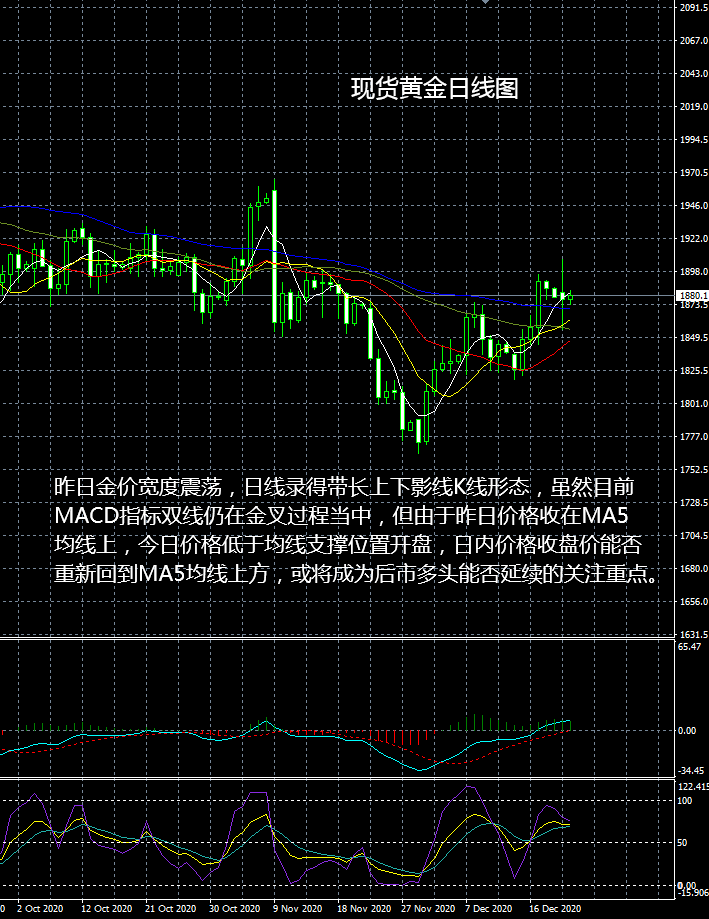Click the purple oscillator peak in December
This screenshot has height=919, width=709.
[x=468, y=787]
